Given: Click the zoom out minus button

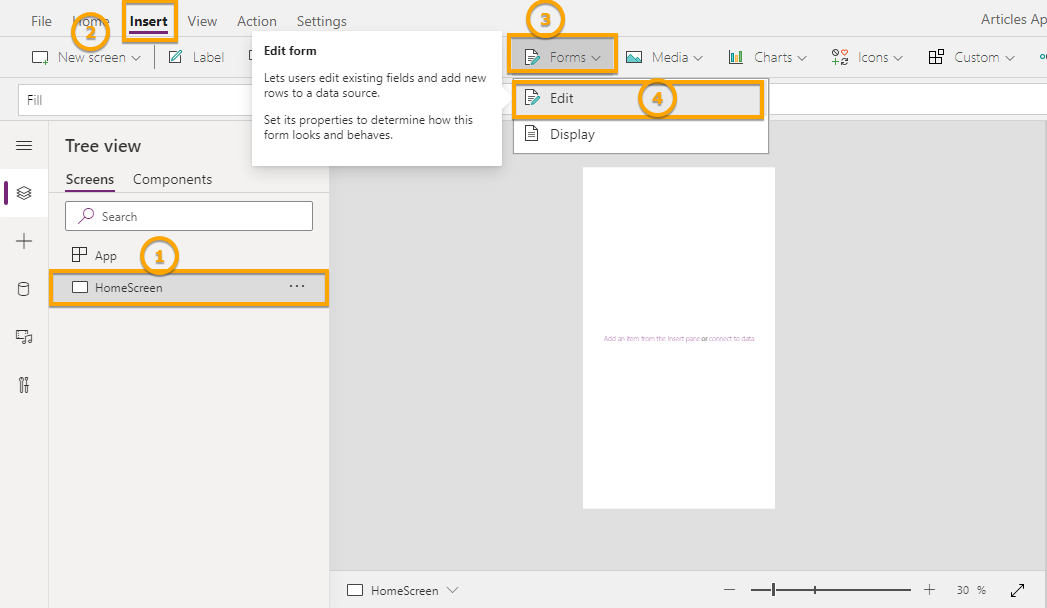Looking at the screenshot, I should 730,590.
